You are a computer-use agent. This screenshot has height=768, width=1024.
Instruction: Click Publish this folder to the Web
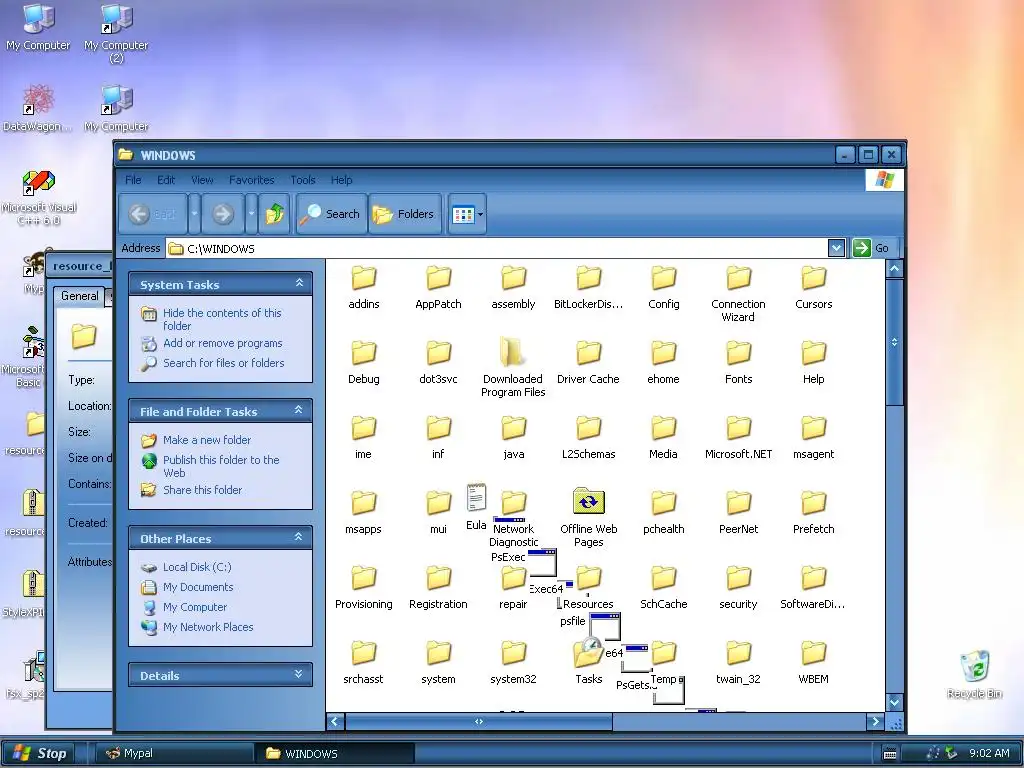tap(221, 466)
